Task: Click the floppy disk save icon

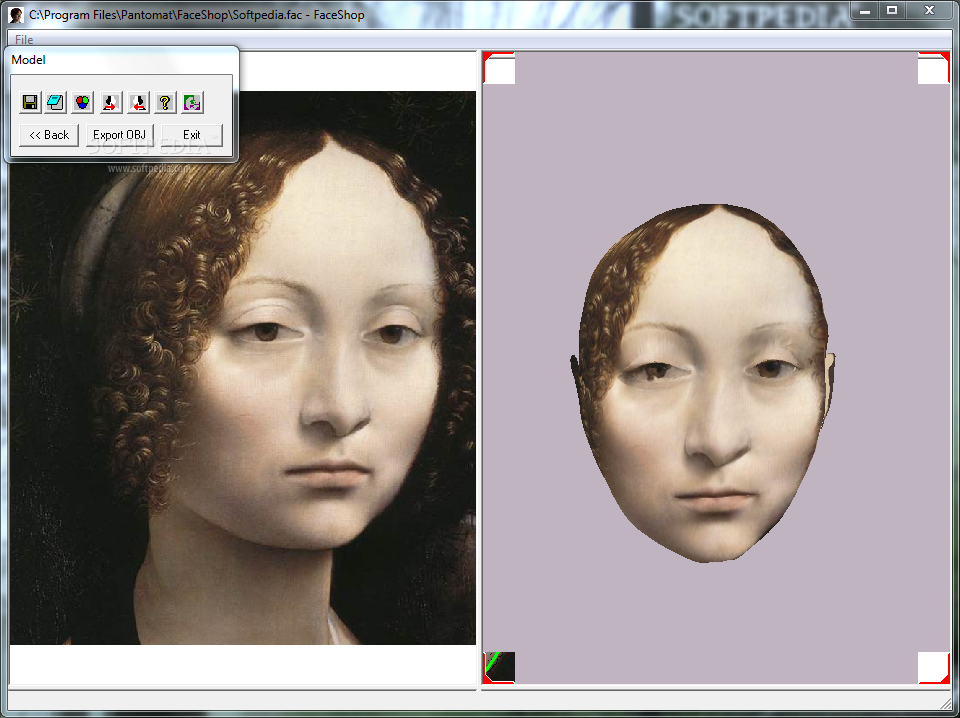Action: (x=30, y=102)
